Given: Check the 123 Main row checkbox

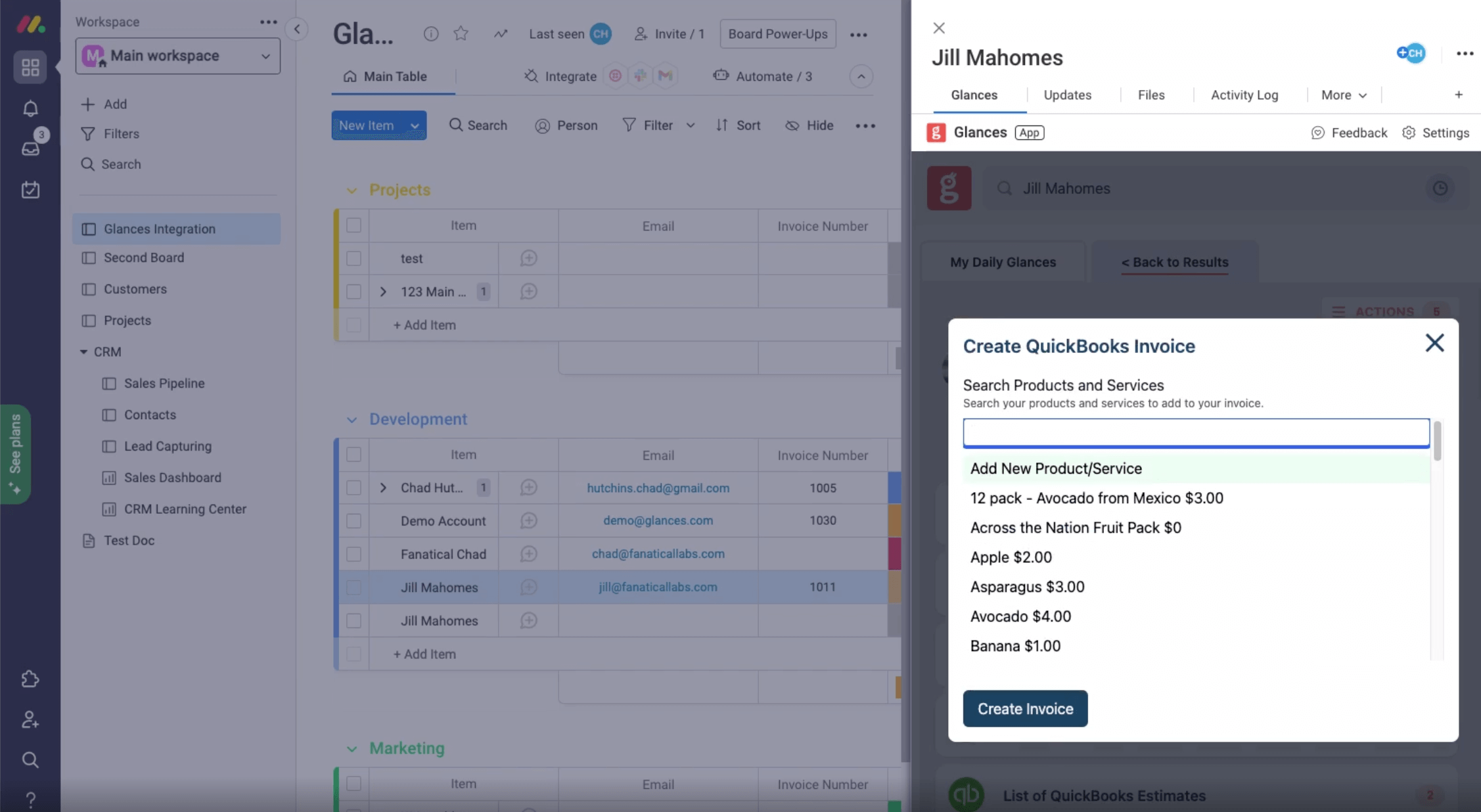Looking at the screenshot, I should coord(353,291).
